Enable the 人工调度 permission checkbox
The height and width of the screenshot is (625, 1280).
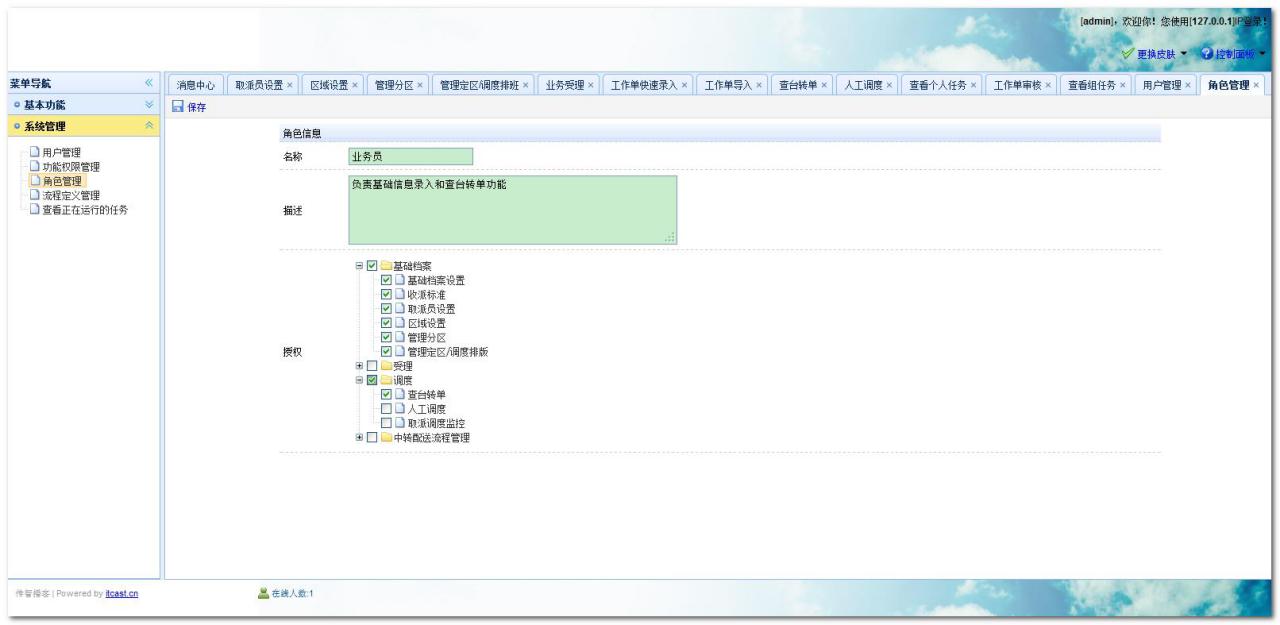pos(386,409)
